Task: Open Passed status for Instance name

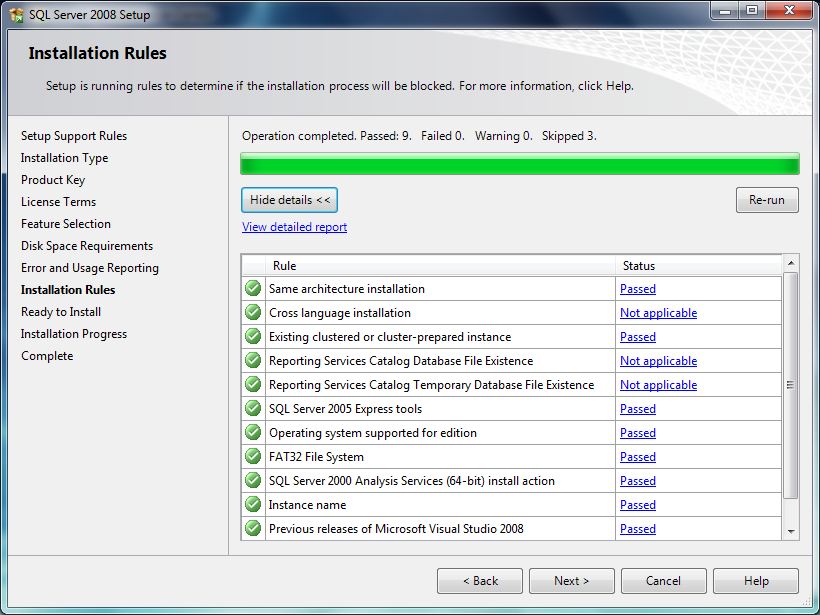Action: click(637, 505)
